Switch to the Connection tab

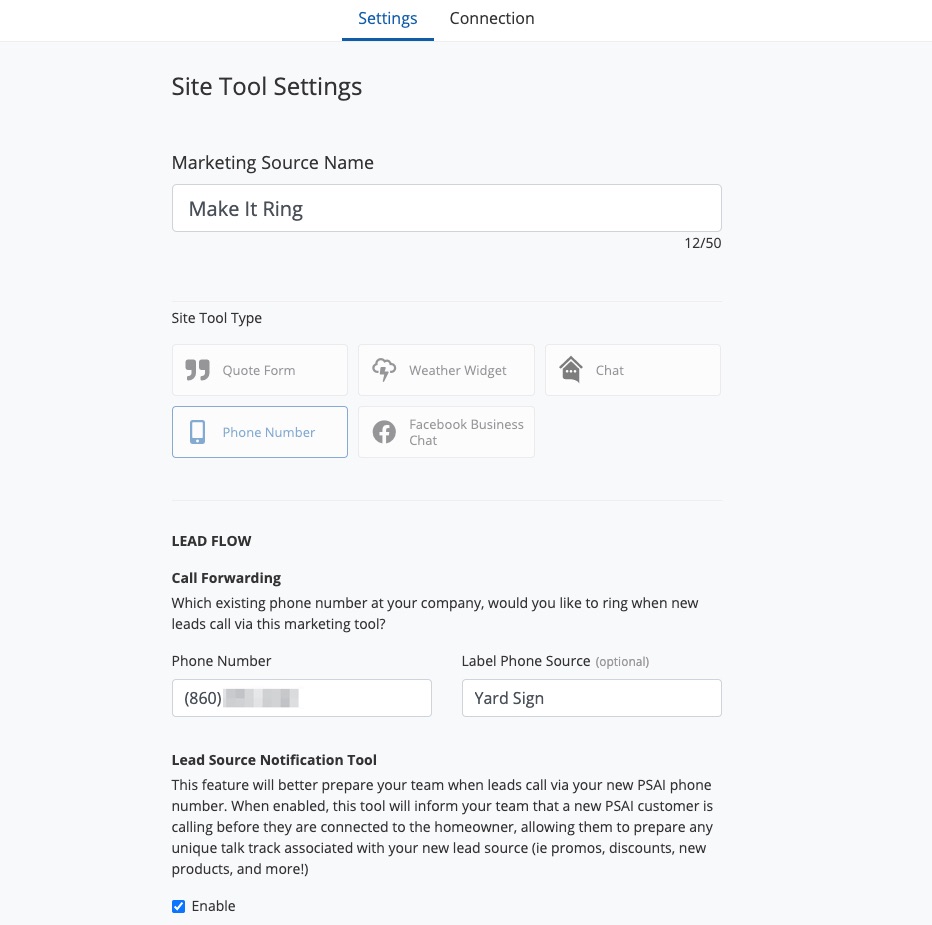[492, 19]
